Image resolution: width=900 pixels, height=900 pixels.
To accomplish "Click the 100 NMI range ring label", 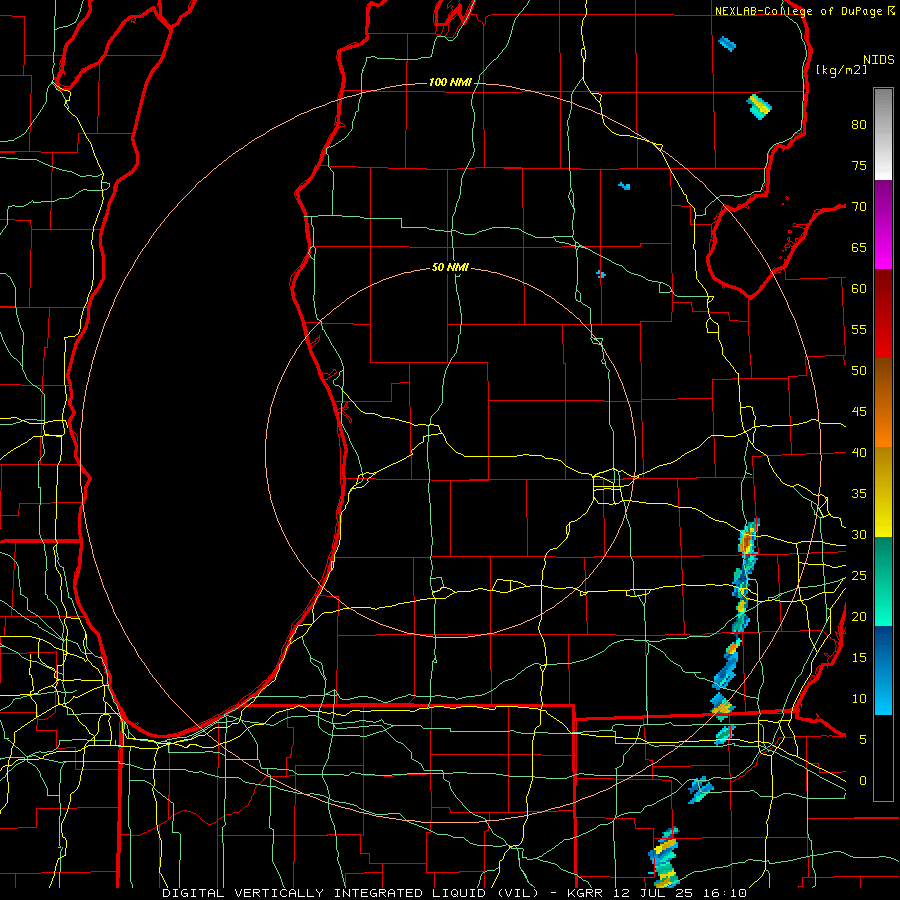I will pyautogui.click(x=450, y=83).
